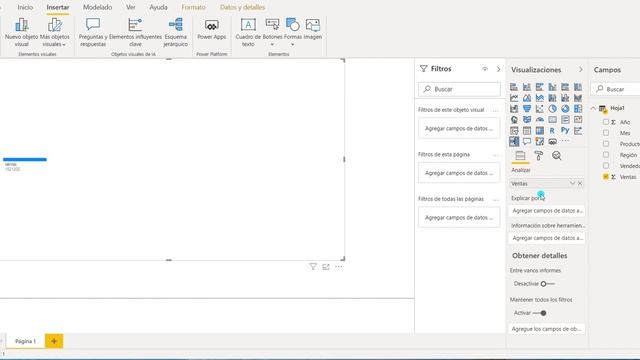This screenshot has width=640, height=360.
Task: Select the scatter chart visual
Action: (x=540, y=109)
